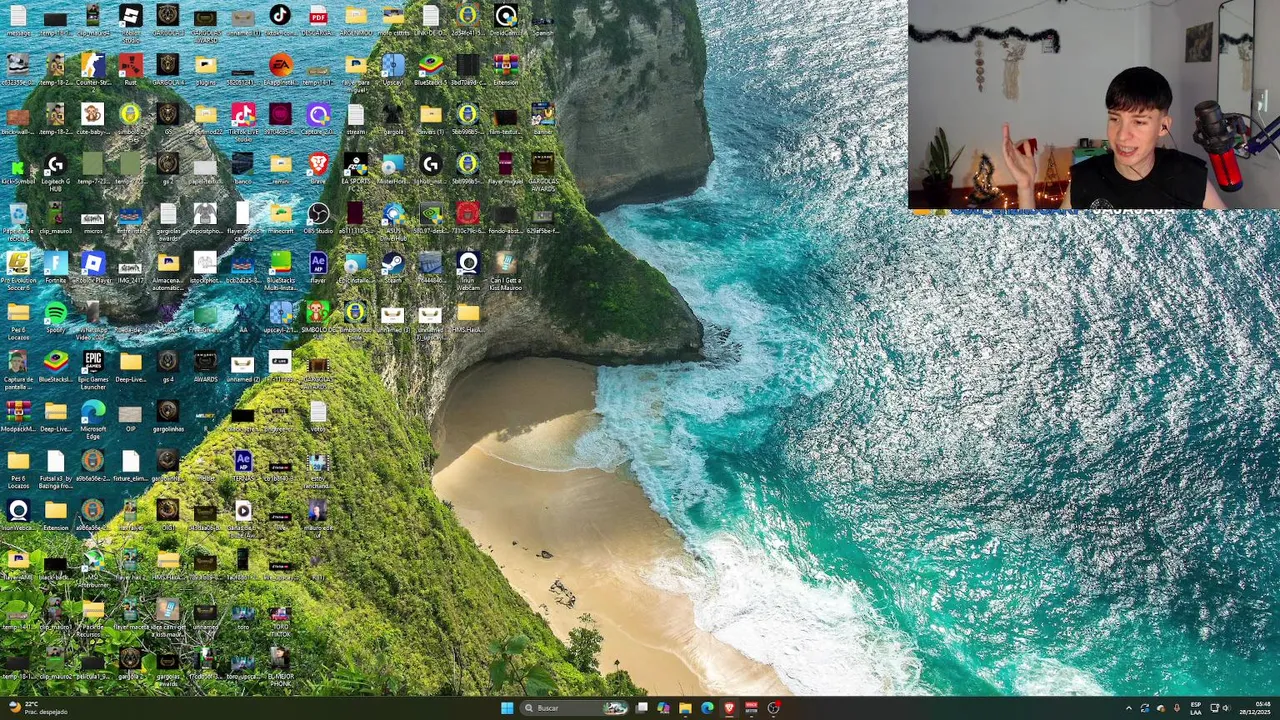This screenshot has height=720, width=1280.
Task: Select the Roblox Player shortcut
Action: pos(93,266)
